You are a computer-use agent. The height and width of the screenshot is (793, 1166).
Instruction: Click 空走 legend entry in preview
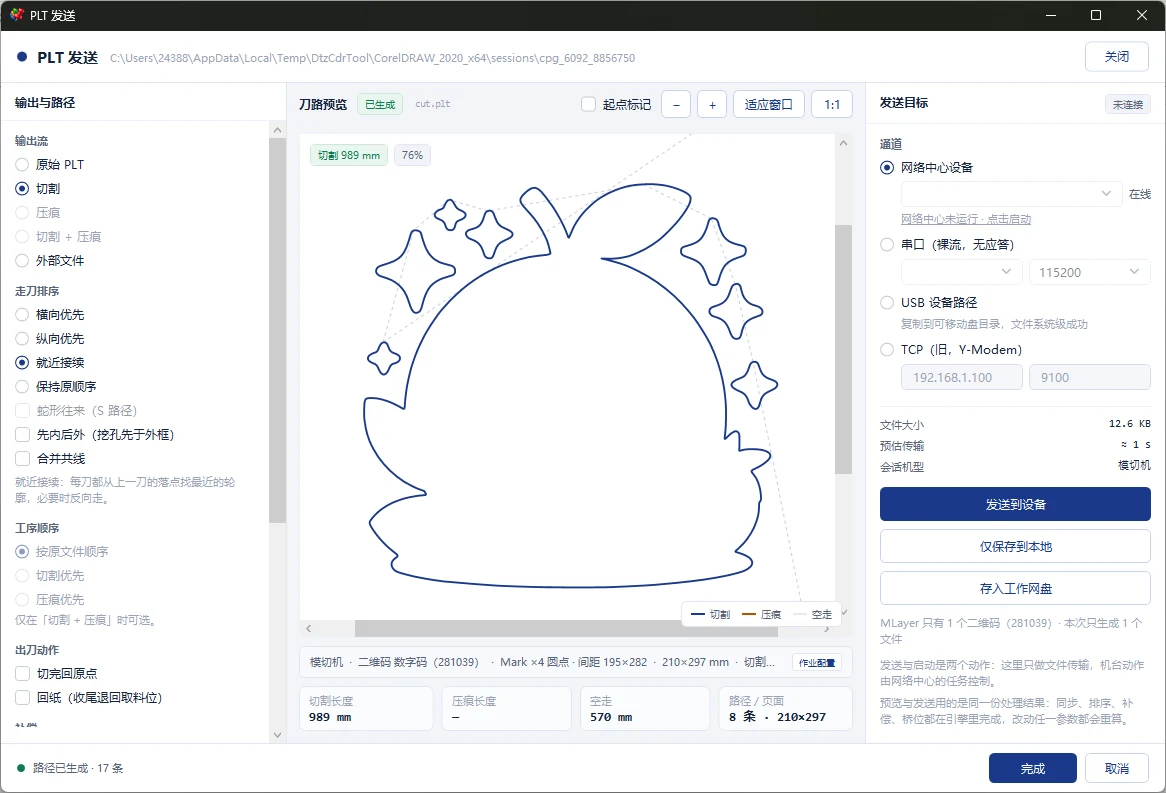(x=813, y=614)
